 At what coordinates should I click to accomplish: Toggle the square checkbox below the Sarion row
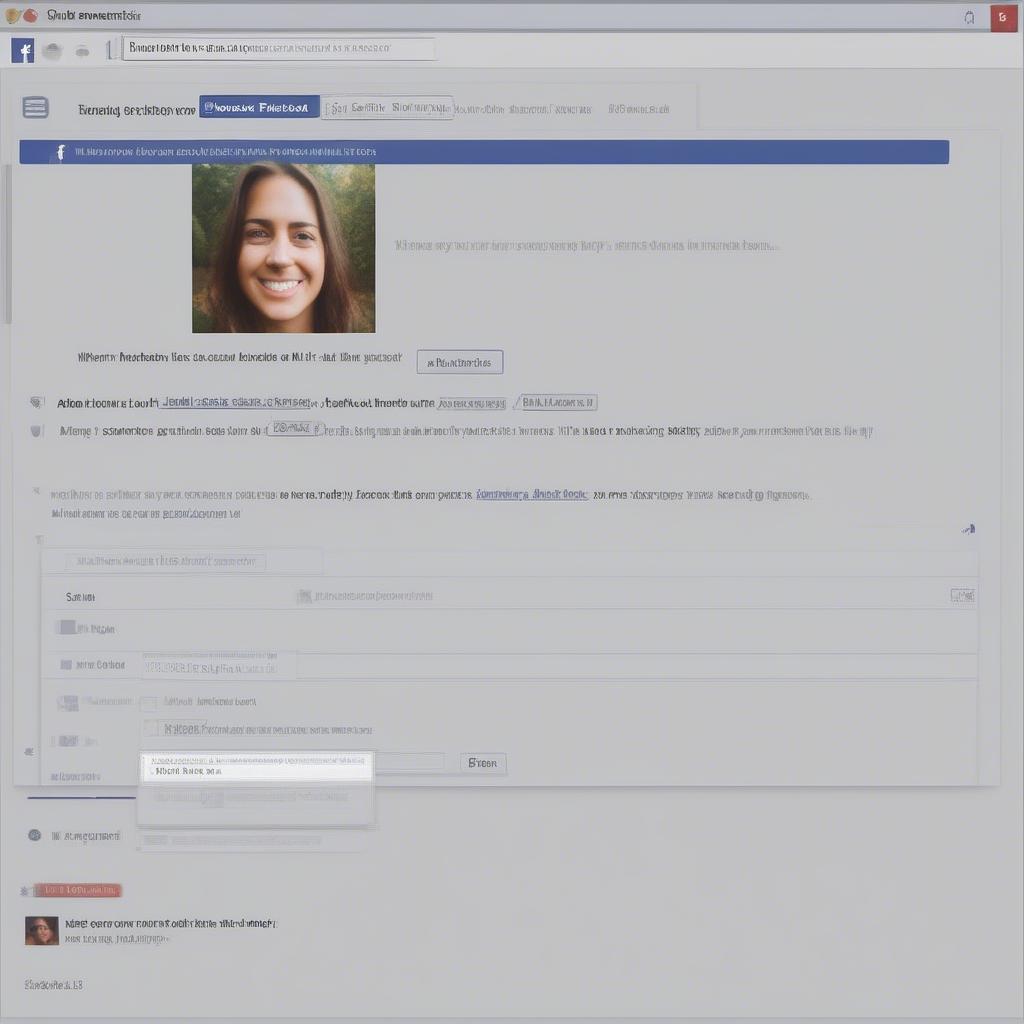point(68,628)
